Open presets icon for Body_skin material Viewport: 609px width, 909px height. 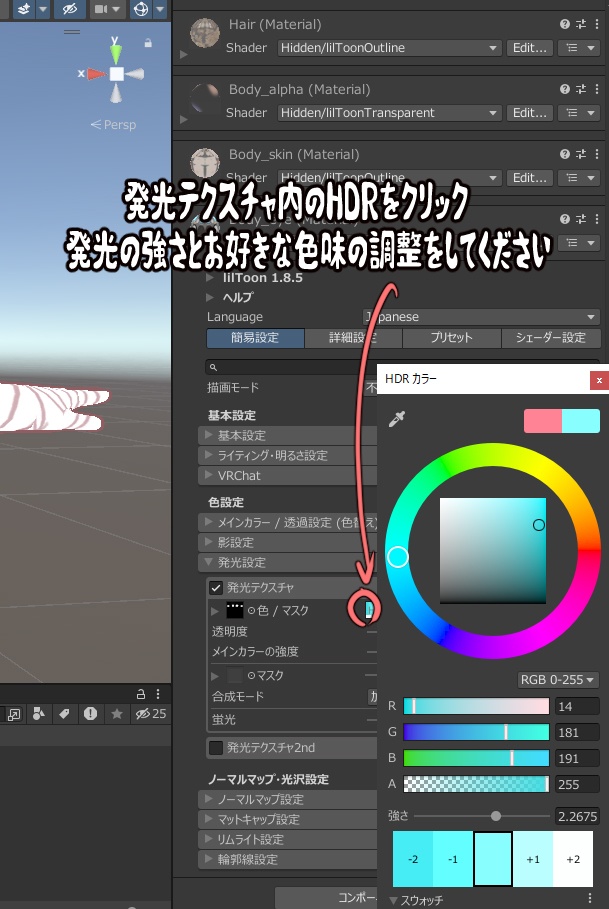[x=581, y=154]
